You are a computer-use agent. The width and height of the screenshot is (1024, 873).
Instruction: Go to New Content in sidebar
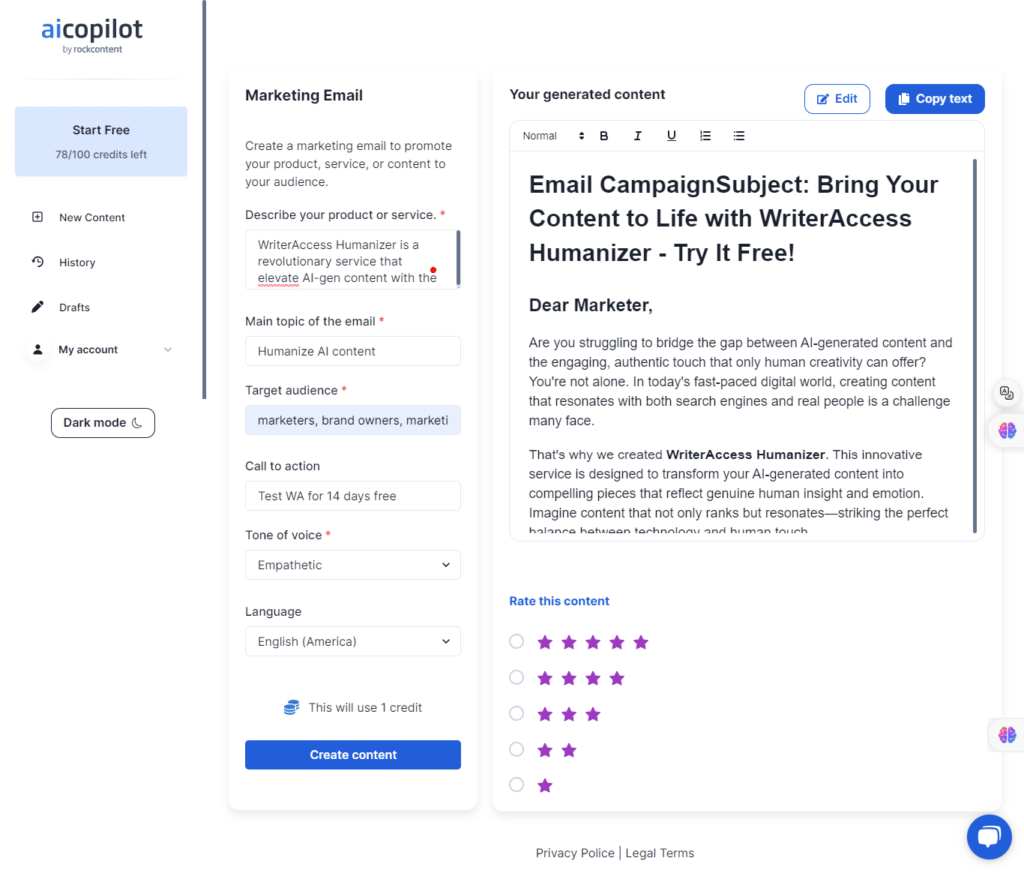pos(91,218)
